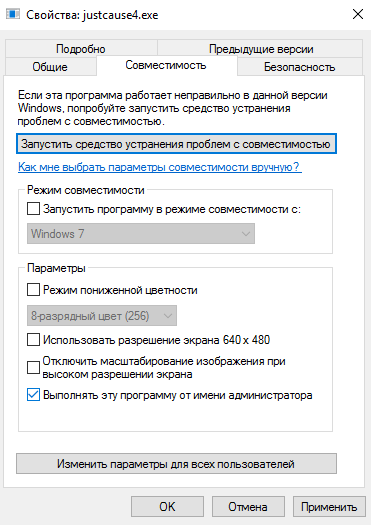This screenshot has height=525, width=371.
Task: Expand the 8-разрядный цвет (256) dropdown
Action: 102,315
